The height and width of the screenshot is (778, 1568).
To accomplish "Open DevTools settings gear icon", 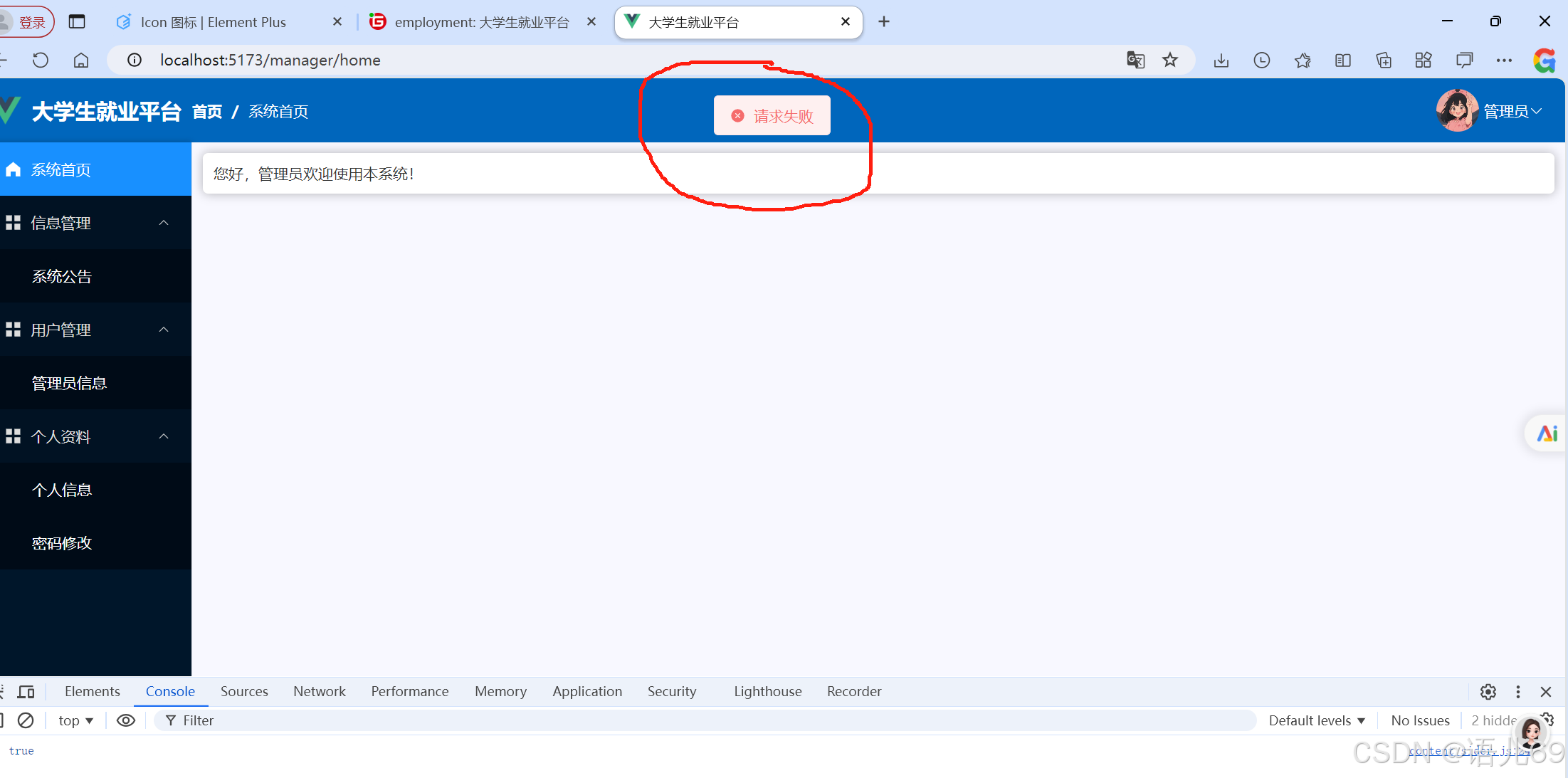I will (x=1488, y=691).
